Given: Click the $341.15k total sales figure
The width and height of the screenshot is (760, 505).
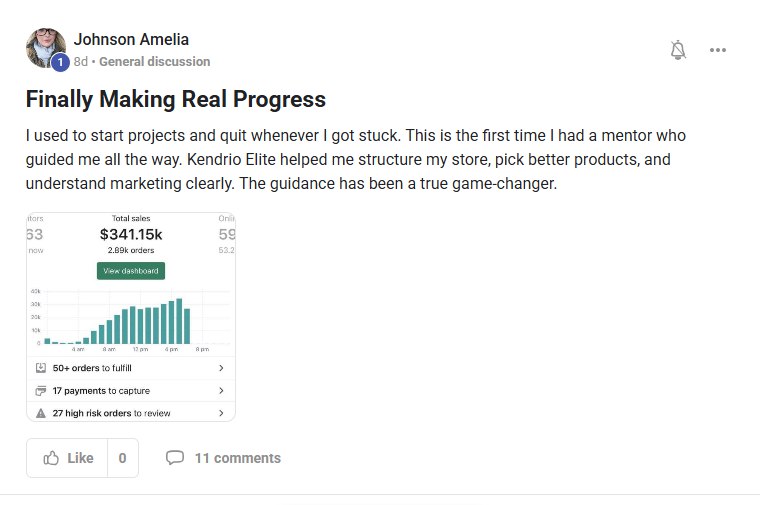Looking at the screenshot, I should [x=132, y=234].
